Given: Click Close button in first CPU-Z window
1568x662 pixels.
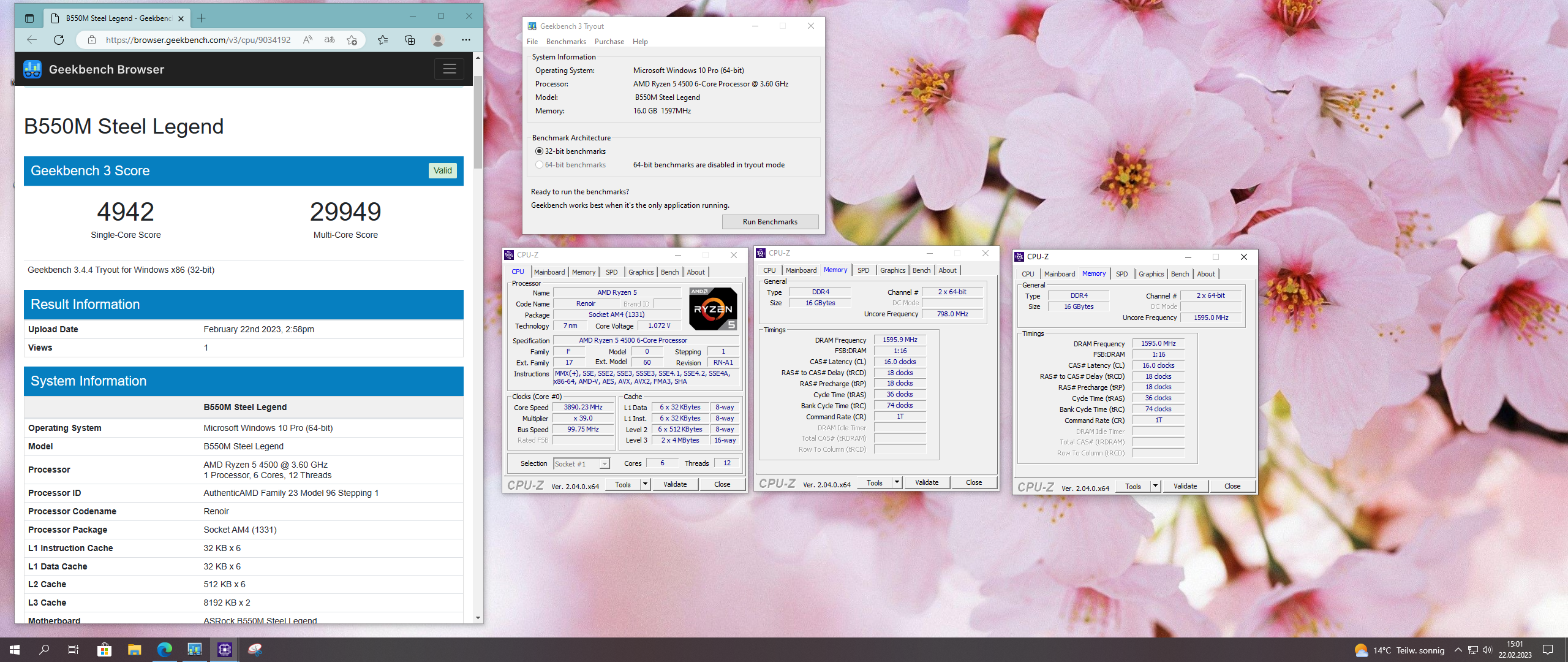Looking at the screenshot, I should pos(722,485).
